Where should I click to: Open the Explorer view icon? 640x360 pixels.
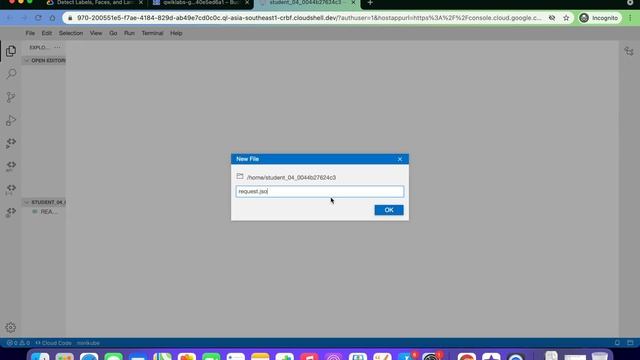[11, 51]
